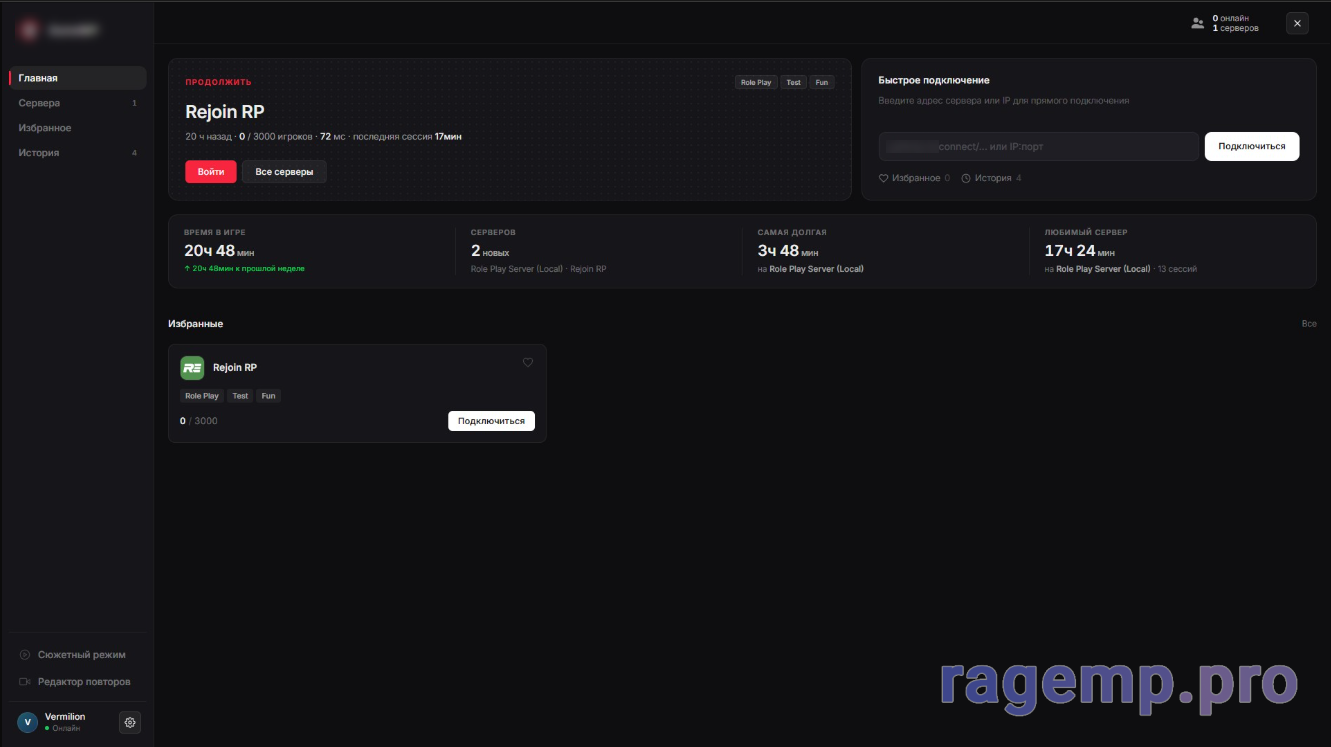Viewport: 1331px width, 747px height.
Task: Click the Онлайн status under Vermilion
Action: point(65,728)
